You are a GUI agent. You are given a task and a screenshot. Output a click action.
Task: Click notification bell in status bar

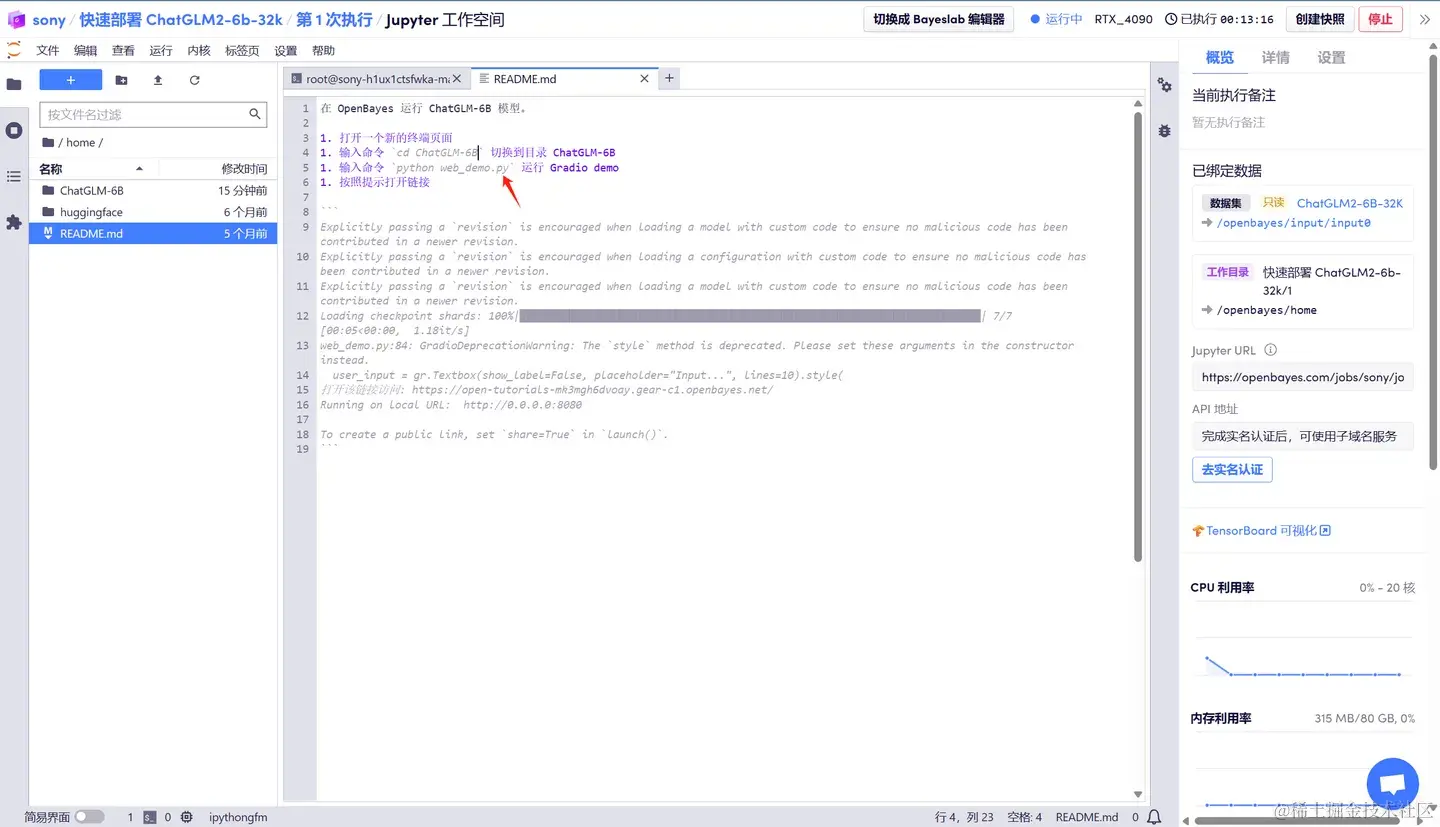1154,817
